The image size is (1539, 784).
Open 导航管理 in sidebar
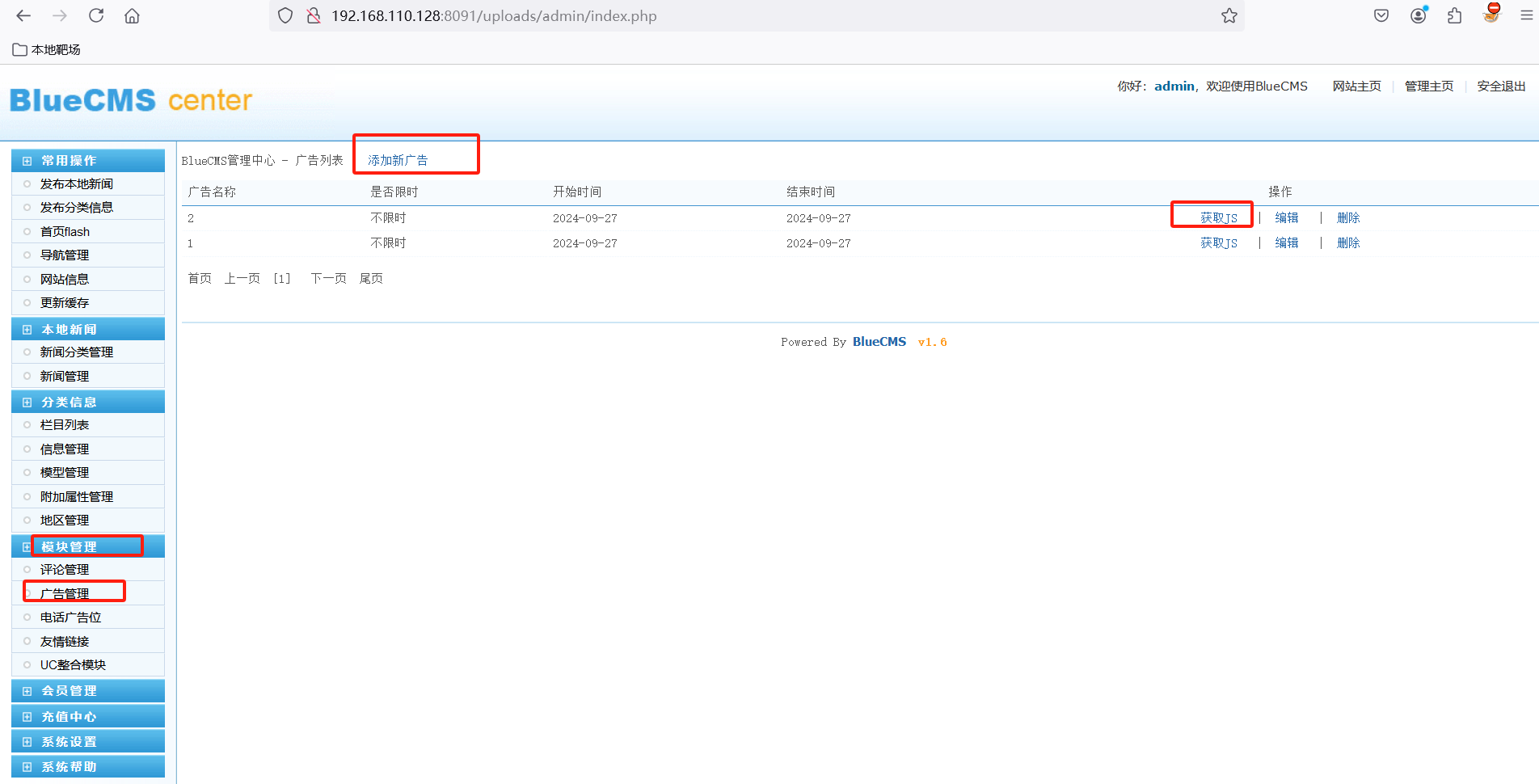[x=65, y=255]
